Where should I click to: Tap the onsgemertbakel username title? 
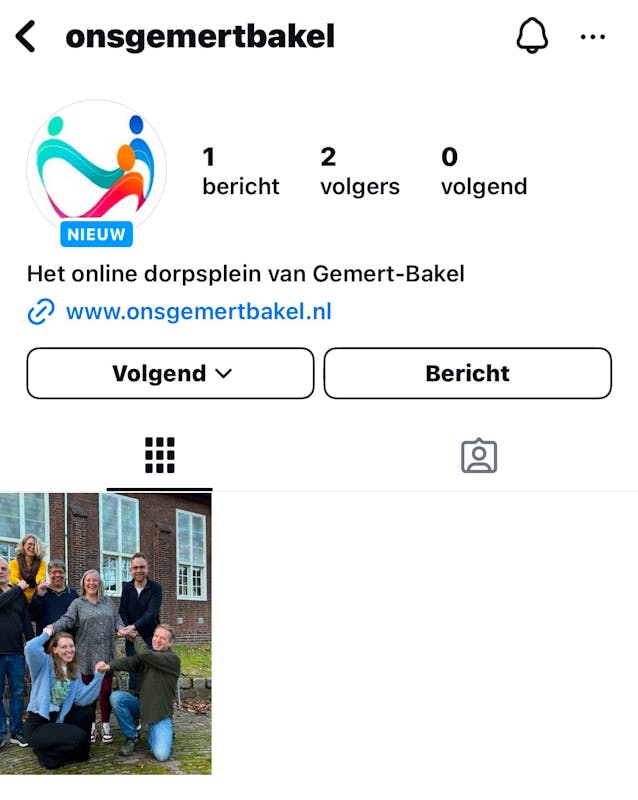[x=200, y=37]
